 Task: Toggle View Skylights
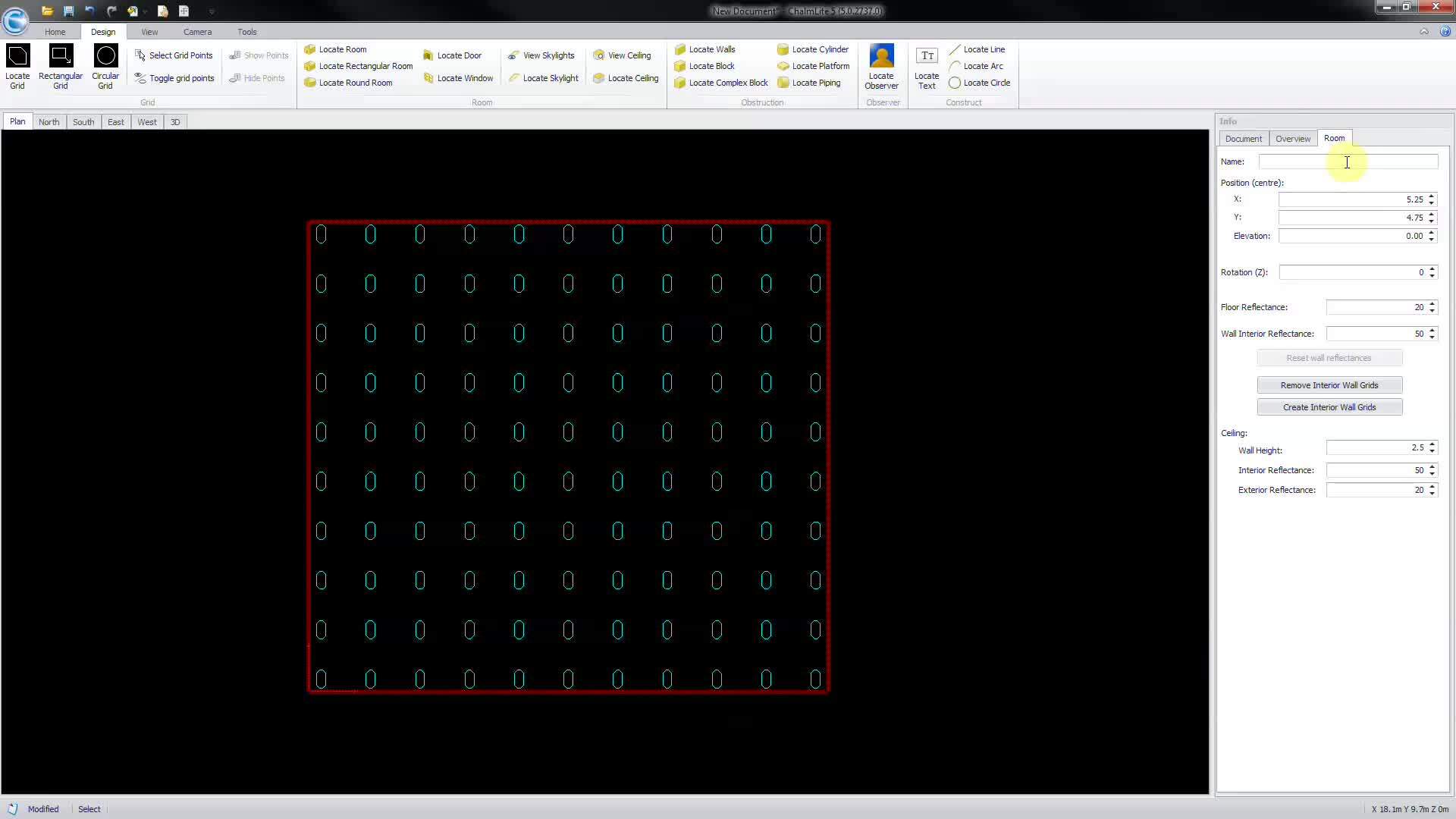(541, 55)
